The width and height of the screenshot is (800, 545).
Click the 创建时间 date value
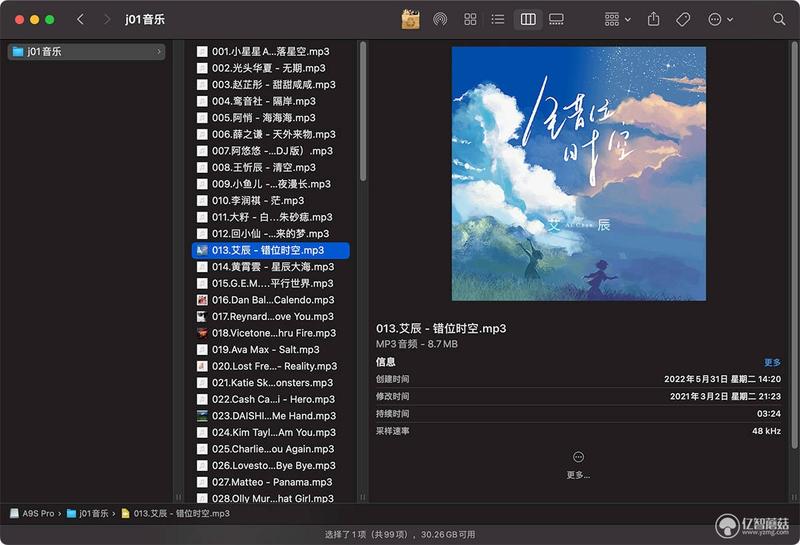coord(722,379)
